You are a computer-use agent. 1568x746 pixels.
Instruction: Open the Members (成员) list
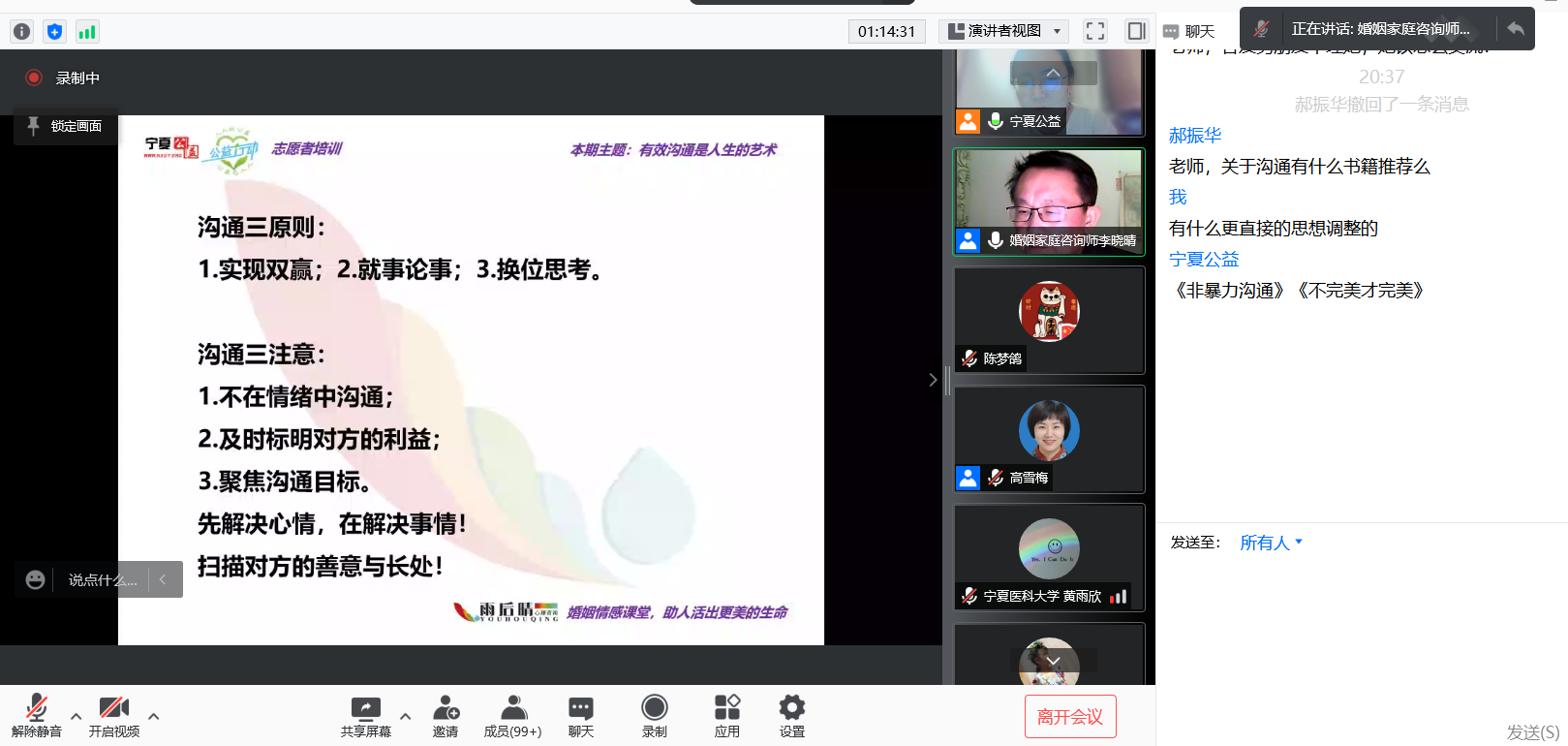click(x=512, y=716)
